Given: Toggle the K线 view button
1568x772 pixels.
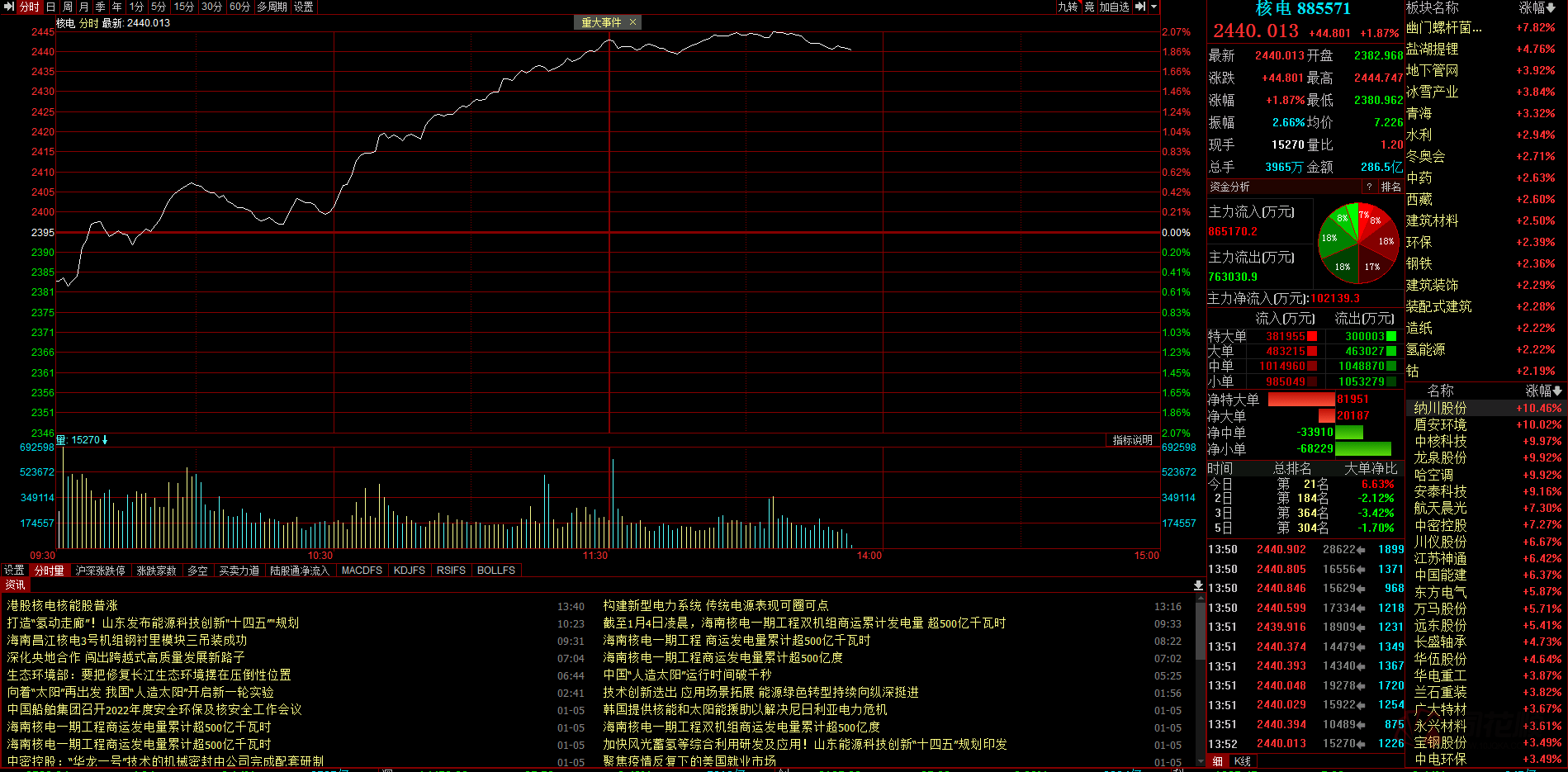Looking at the screenshot, I should click(x=1243, y=761).
